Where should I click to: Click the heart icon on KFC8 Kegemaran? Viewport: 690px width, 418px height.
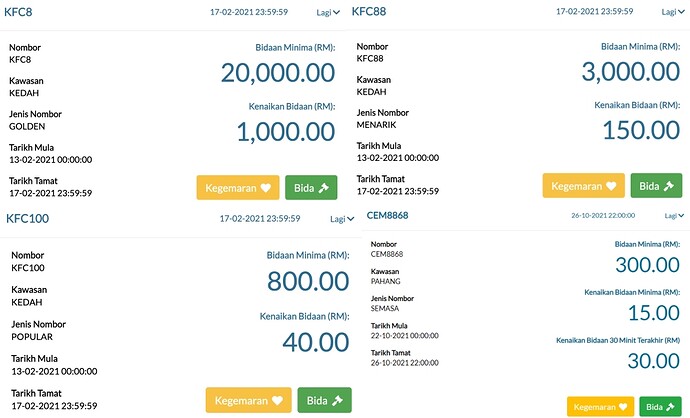pos(265,188)
